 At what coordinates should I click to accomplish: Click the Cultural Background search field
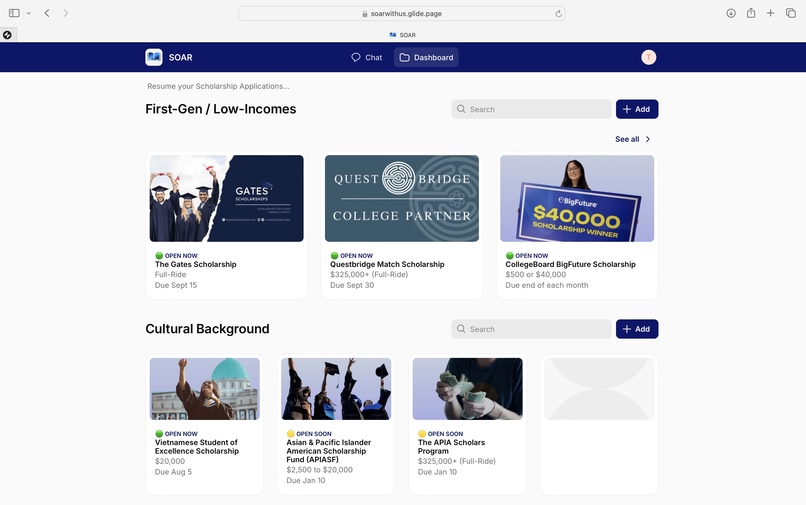tap(532, 329)
